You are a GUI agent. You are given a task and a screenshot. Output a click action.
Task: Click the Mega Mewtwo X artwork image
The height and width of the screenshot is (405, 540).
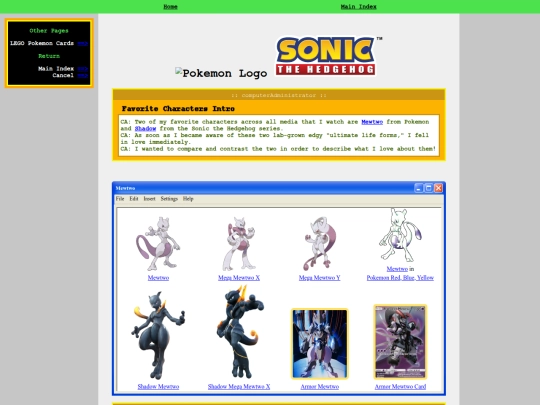(239, 243)
